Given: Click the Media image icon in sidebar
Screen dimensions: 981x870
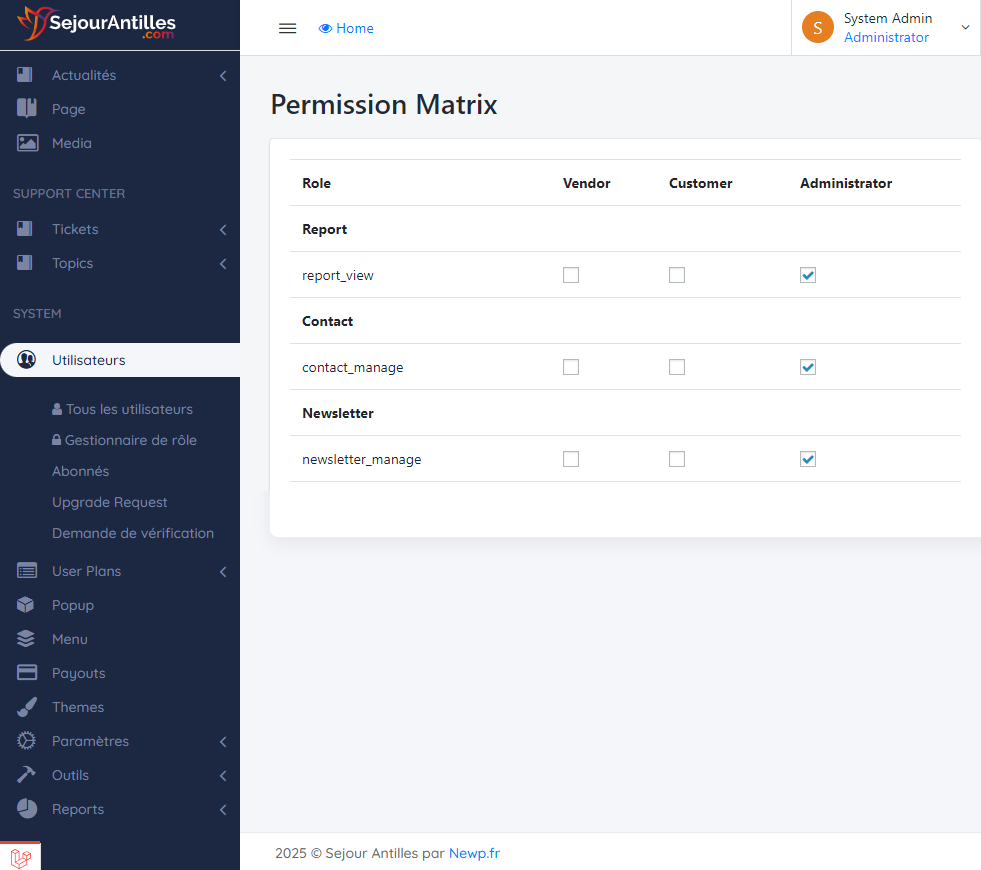Looking at the screenshot, I should 27,143.
